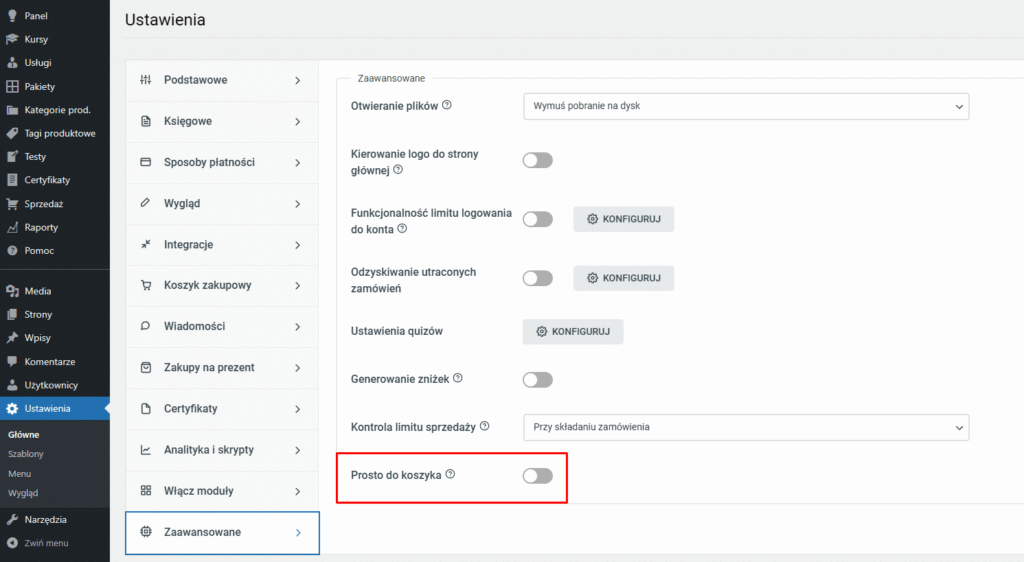The height and width of the screenshot is (562, 1024).
Task: Enable Funkcjonalność limitu logowania do konta switch
Action: tap(537, 219)
